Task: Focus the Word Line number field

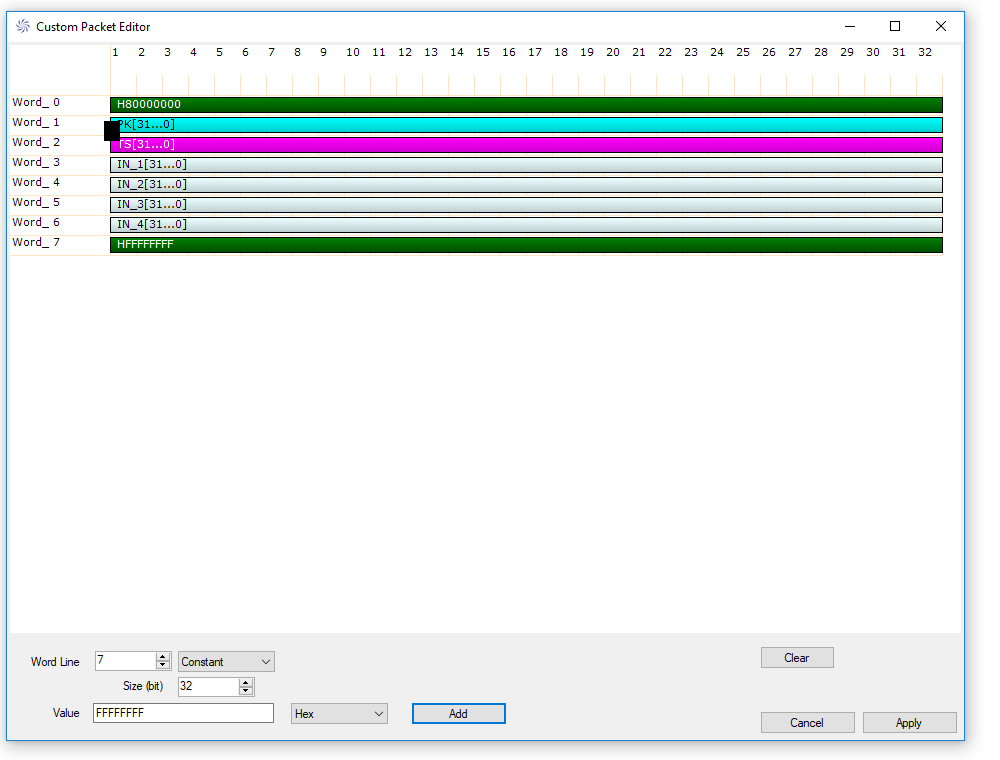Action: (126, 661)
